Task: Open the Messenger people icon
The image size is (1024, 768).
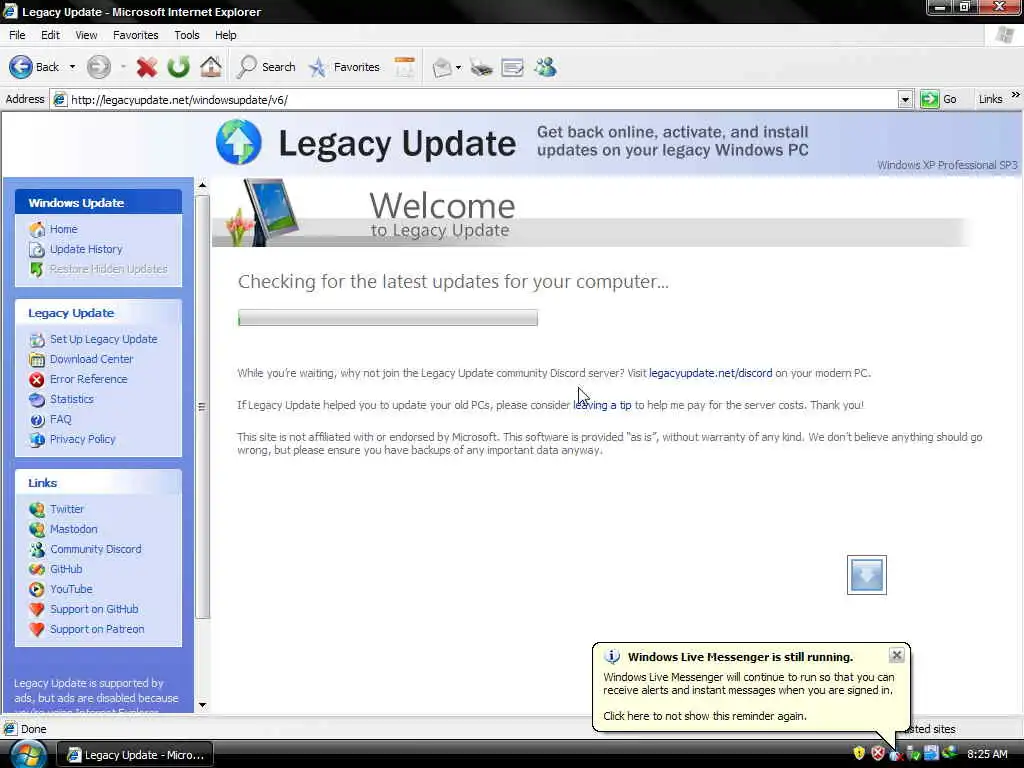Action: point(545,67)
